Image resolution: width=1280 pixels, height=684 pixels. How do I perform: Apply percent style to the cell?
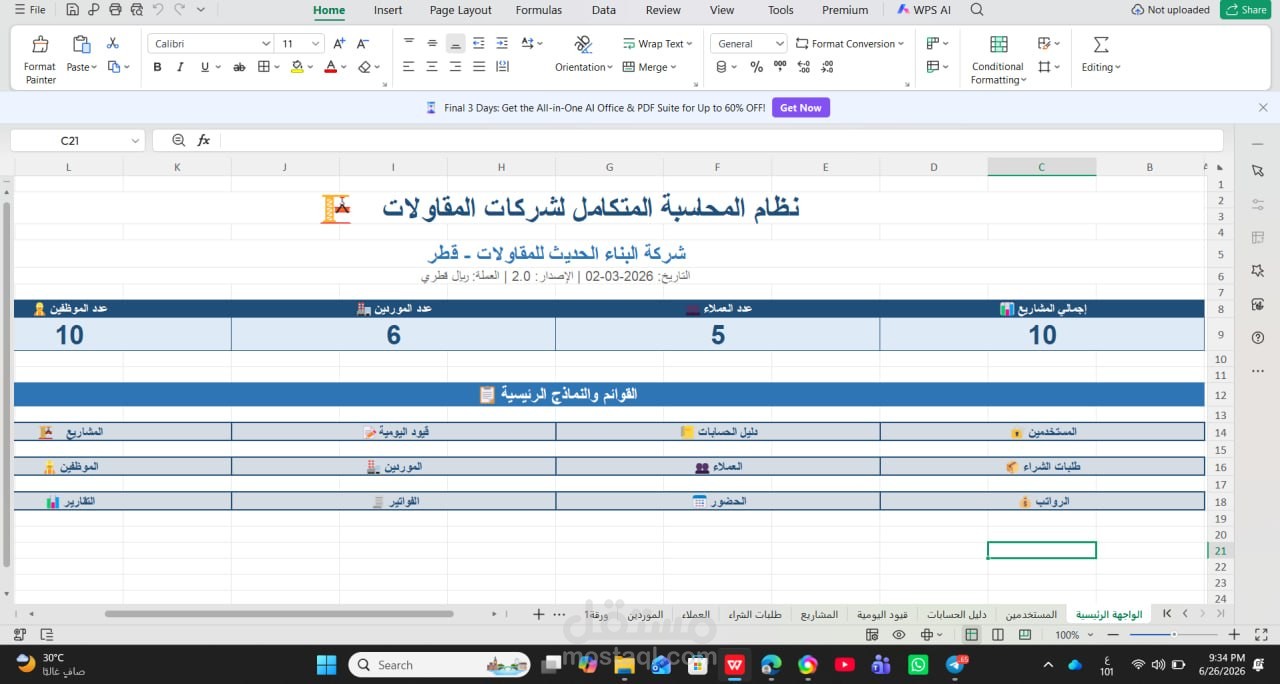[x=756, y=67]
